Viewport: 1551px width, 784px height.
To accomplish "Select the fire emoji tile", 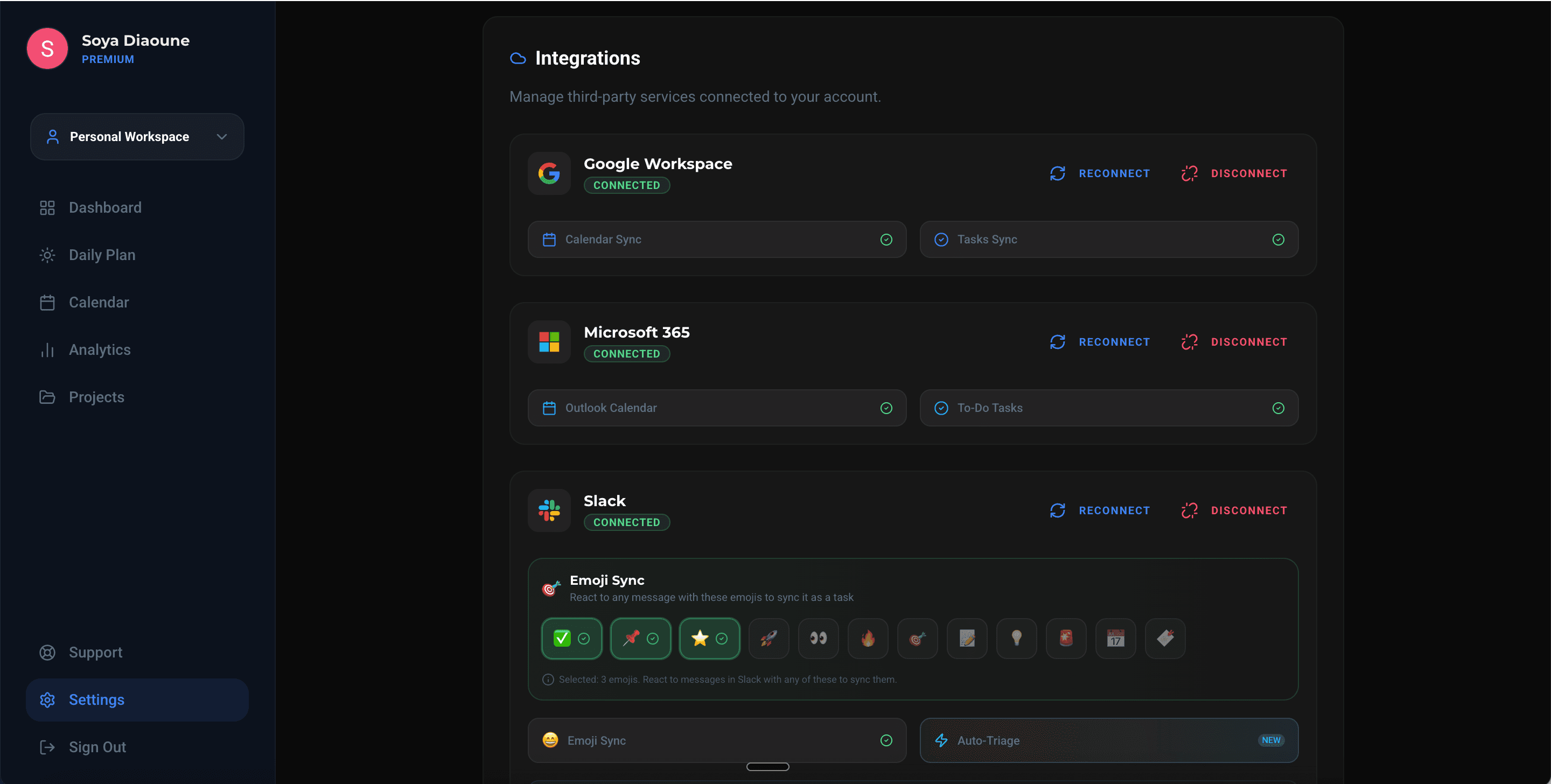I will point(868,638).
